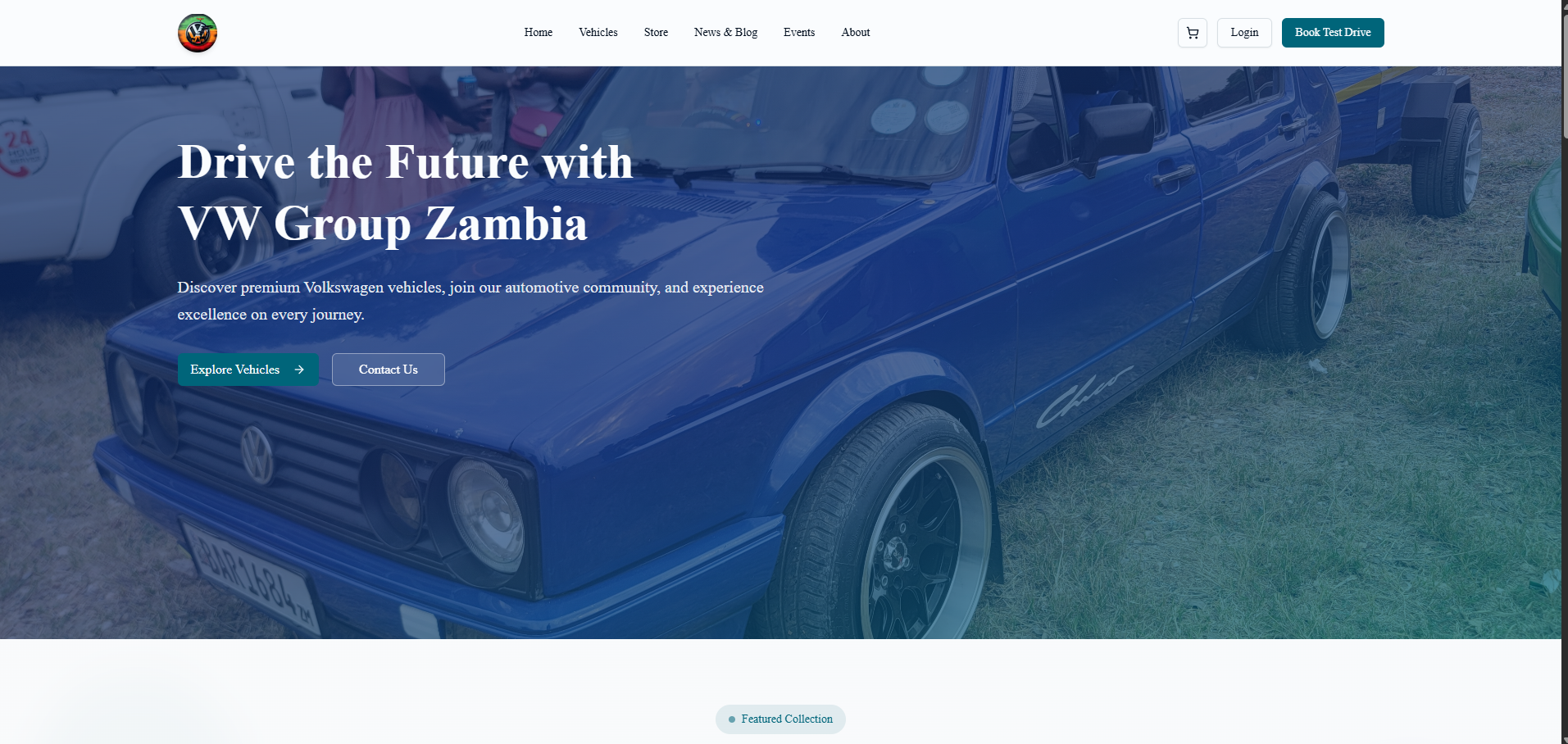Click the page's vertical scrollbar
This screenshot has height=744, width=1568.
(x=1565, y=372)
